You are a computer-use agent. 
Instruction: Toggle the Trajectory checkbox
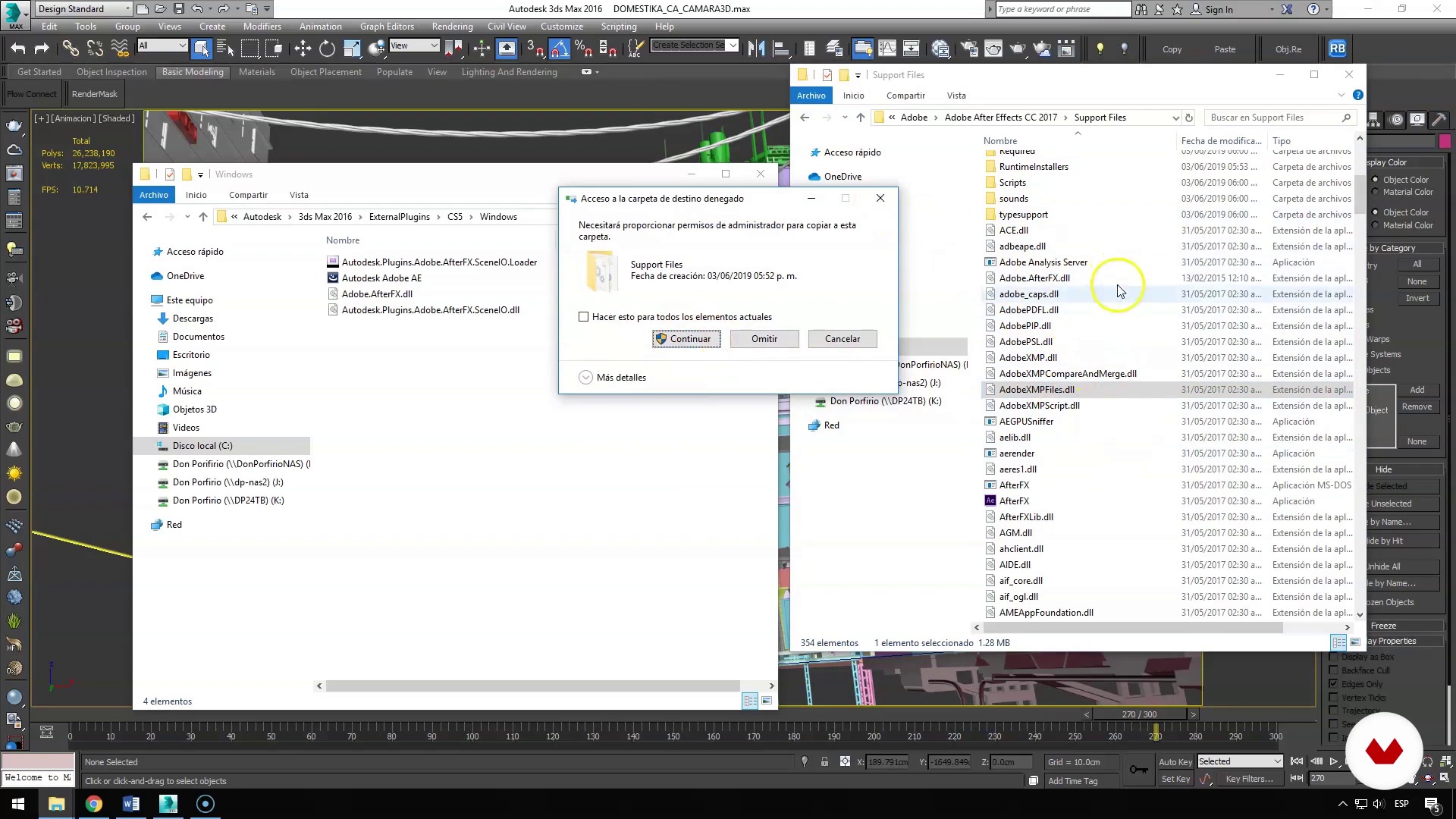(1333, 711)
